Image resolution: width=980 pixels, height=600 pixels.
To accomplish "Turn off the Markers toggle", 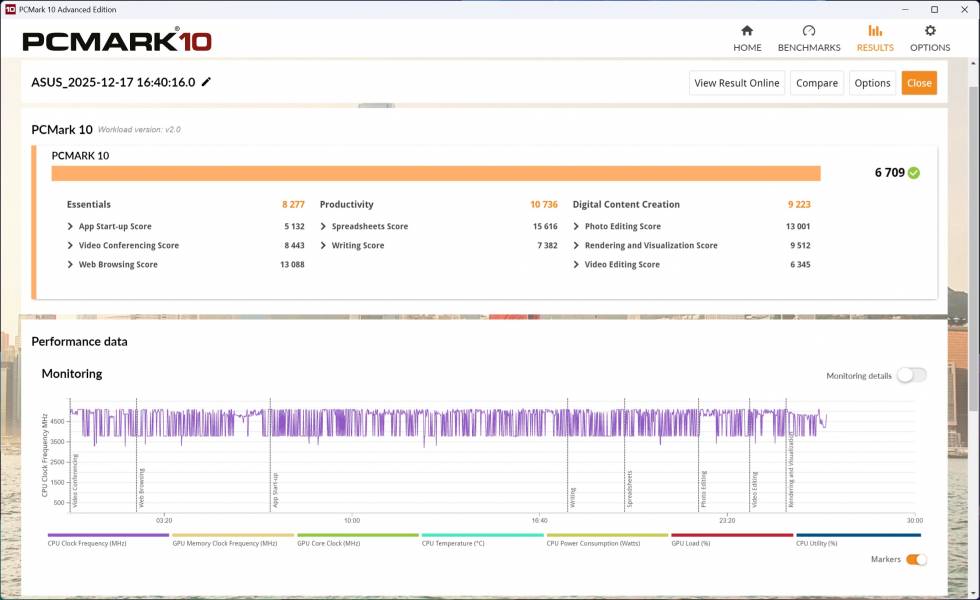I will [916, 559].
